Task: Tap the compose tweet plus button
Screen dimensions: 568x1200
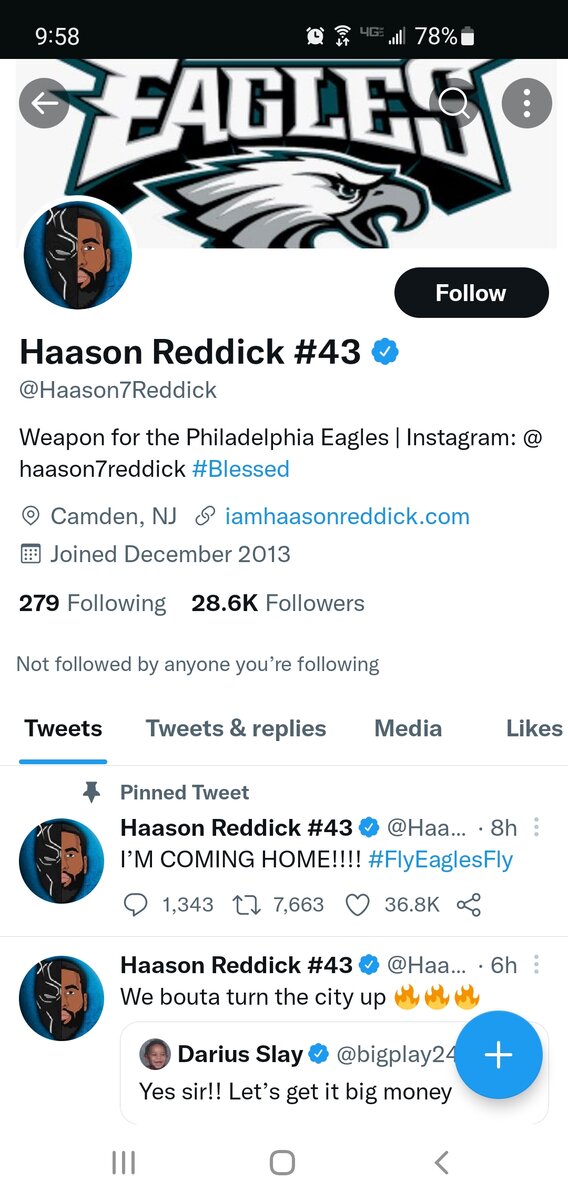Action: click(498, 1055)
